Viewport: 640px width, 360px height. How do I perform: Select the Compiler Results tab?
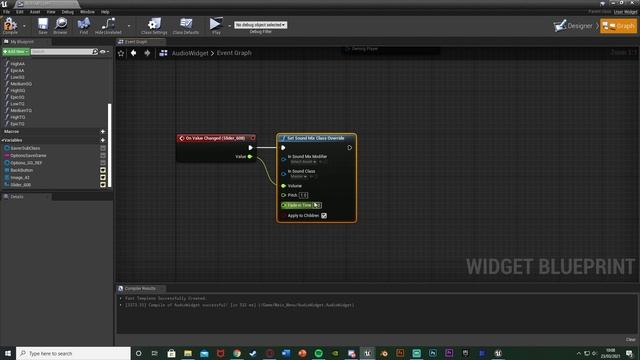click(x=140, y=289)
